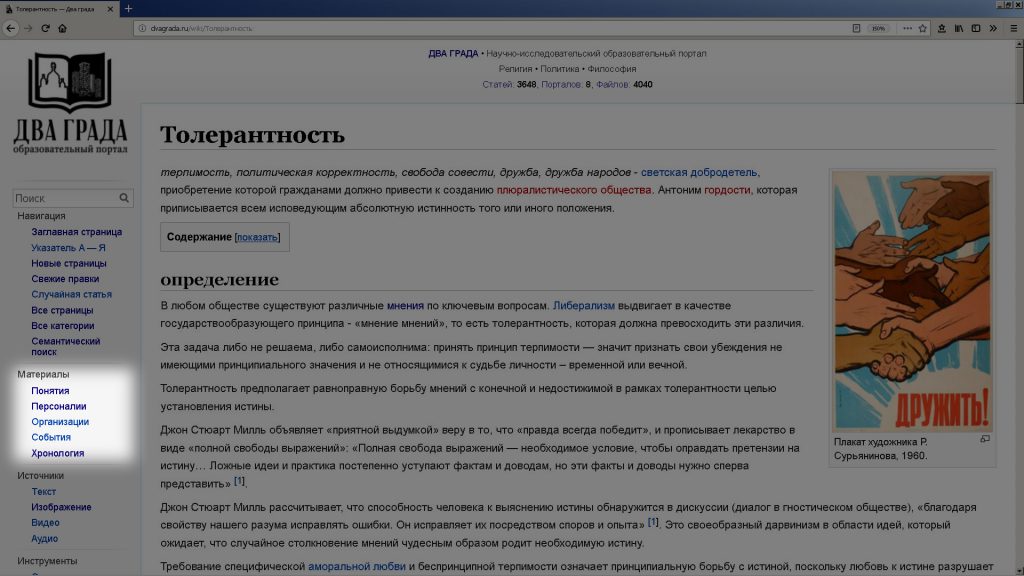1024x576 pixels.
Task: Open the Library icon in toolbar
Action: [959, 28]
